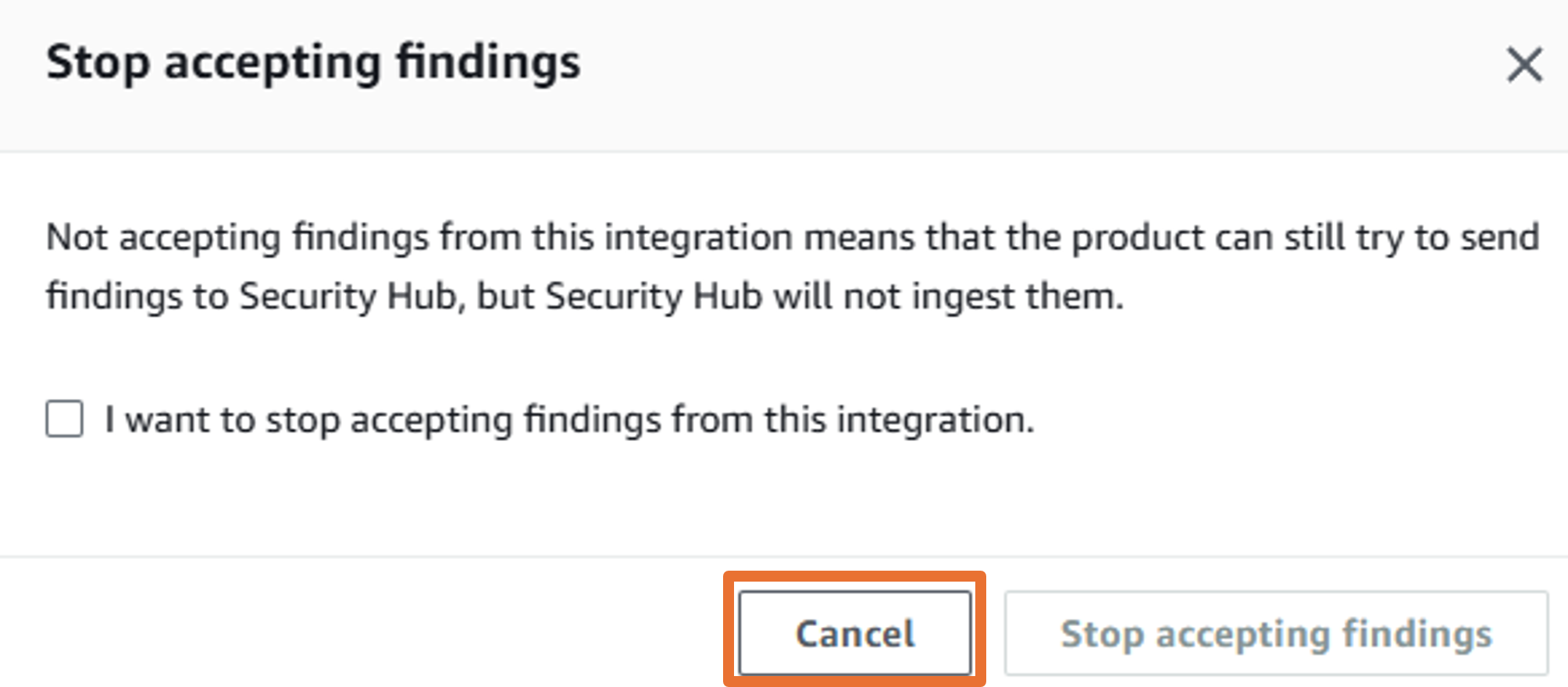Check the box beside 'I want to stop'
Image resolution: width=1568 pixels, height=687 pixels.
click(65, 419)
